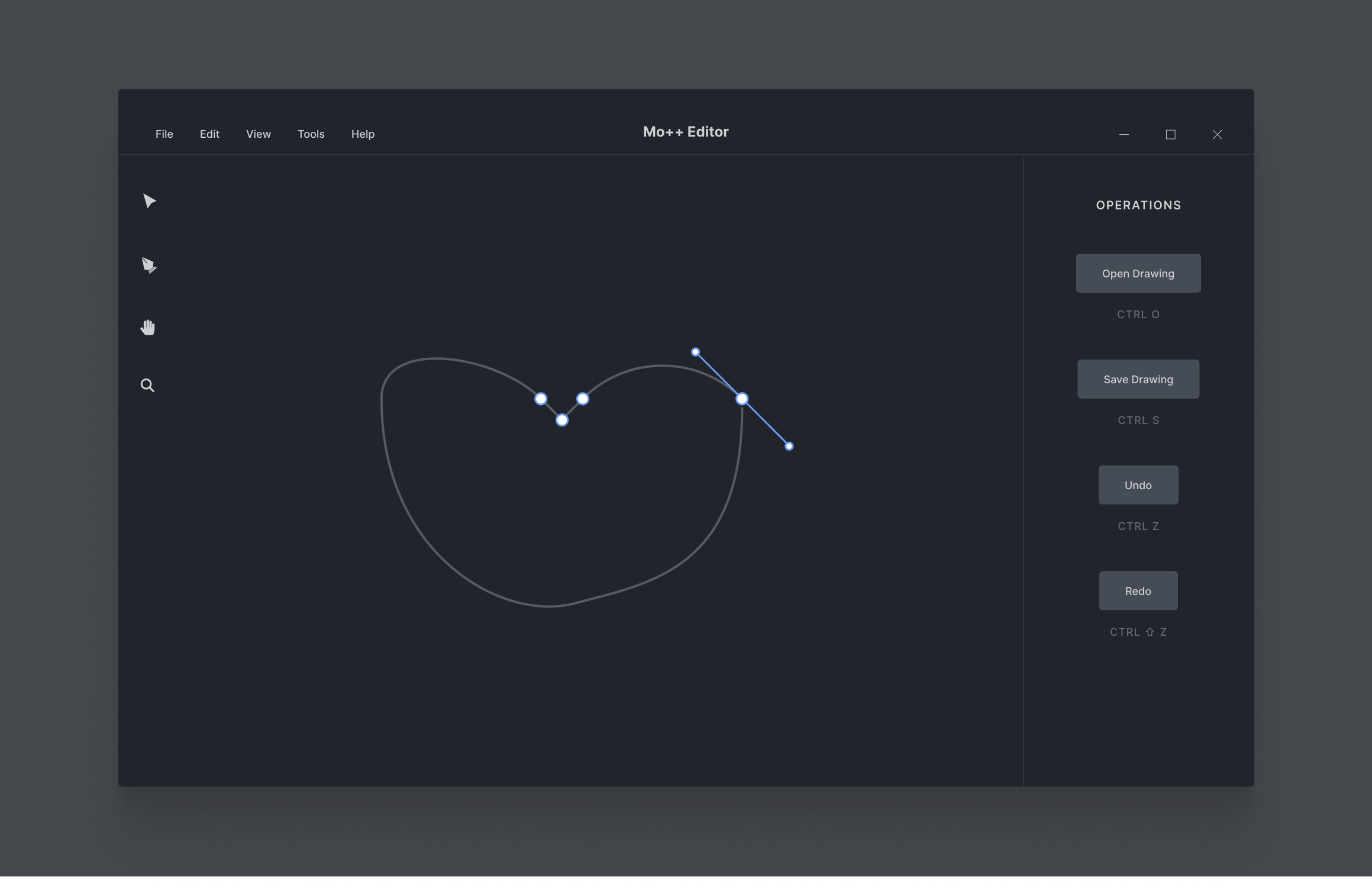Select the arrow selection tool
This screenshot has width=1372, height=893.
[x=149, y=201]
